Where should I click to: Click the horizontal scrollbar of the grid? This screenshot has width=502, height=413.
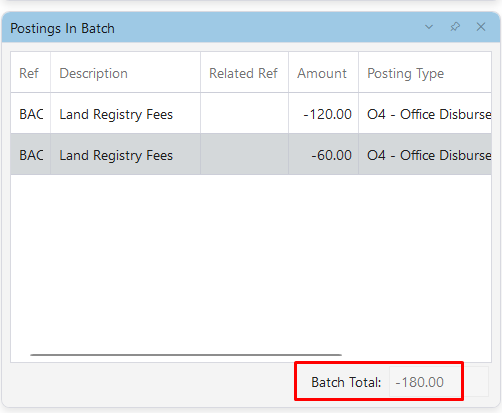coord(186,355)
